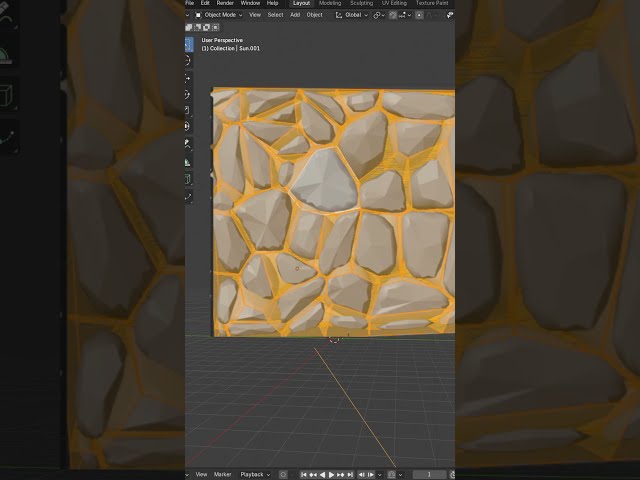Toggle auto keying record button
Screen dimensions: 640x480
[283, 475]
